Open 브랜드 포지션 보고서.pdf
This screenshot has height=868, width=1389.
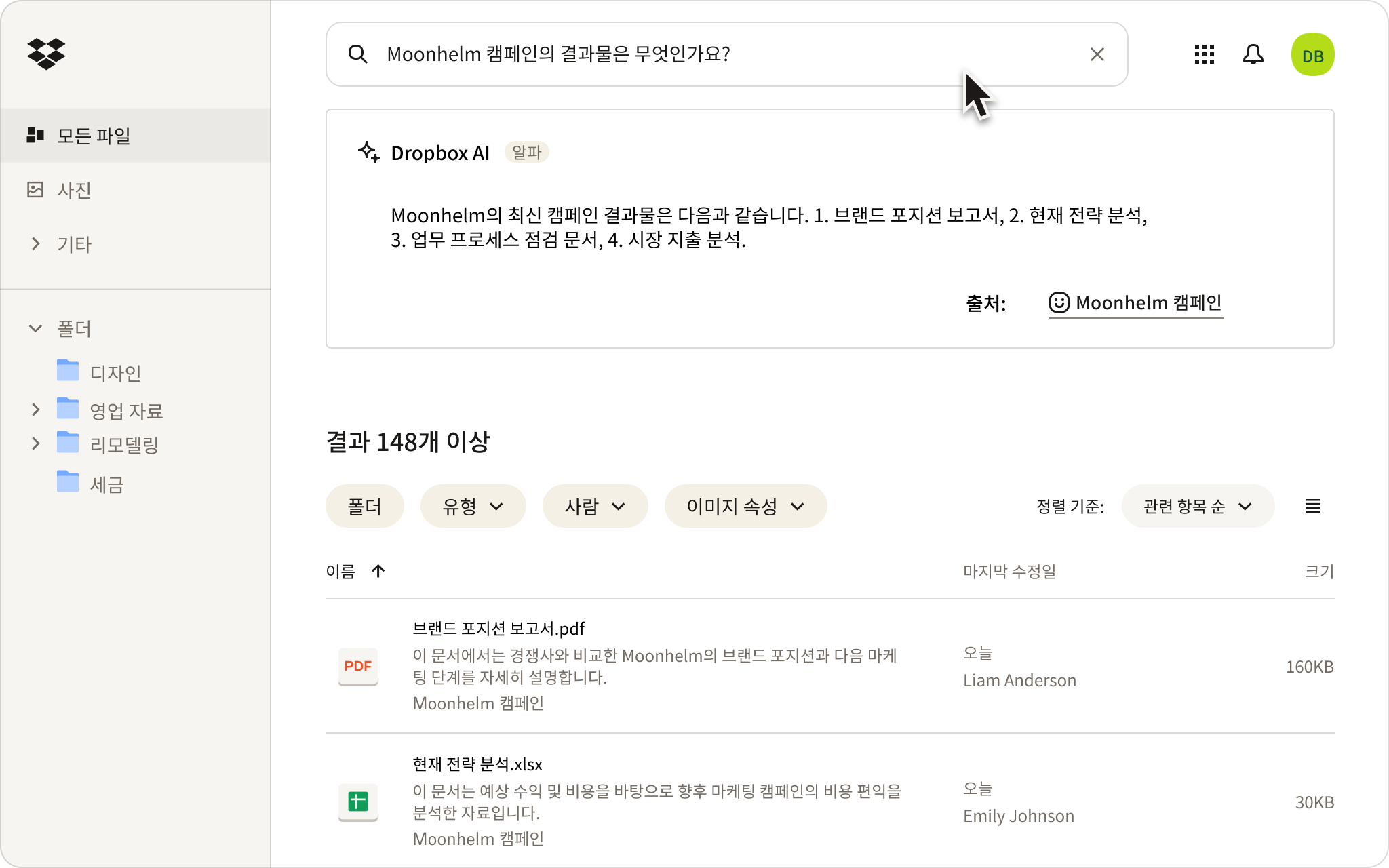click(498, 629)
